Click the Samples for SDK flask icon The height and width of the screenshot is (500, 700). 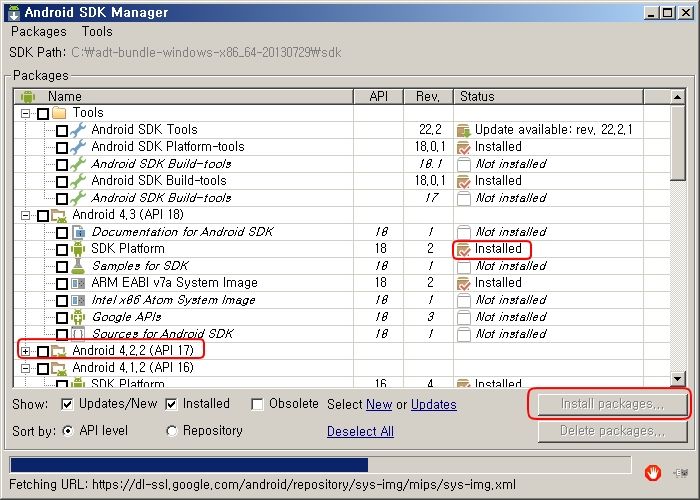tap(78, 266)
